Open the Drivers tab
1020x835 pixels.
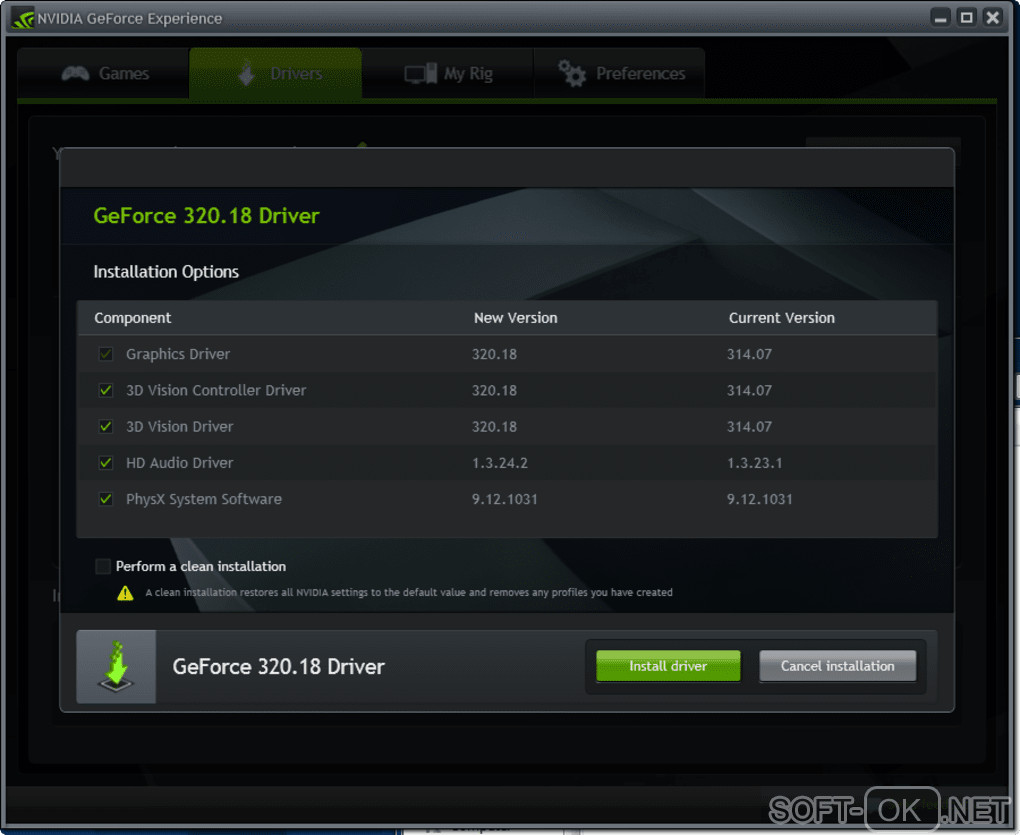[x=275, y=73]
